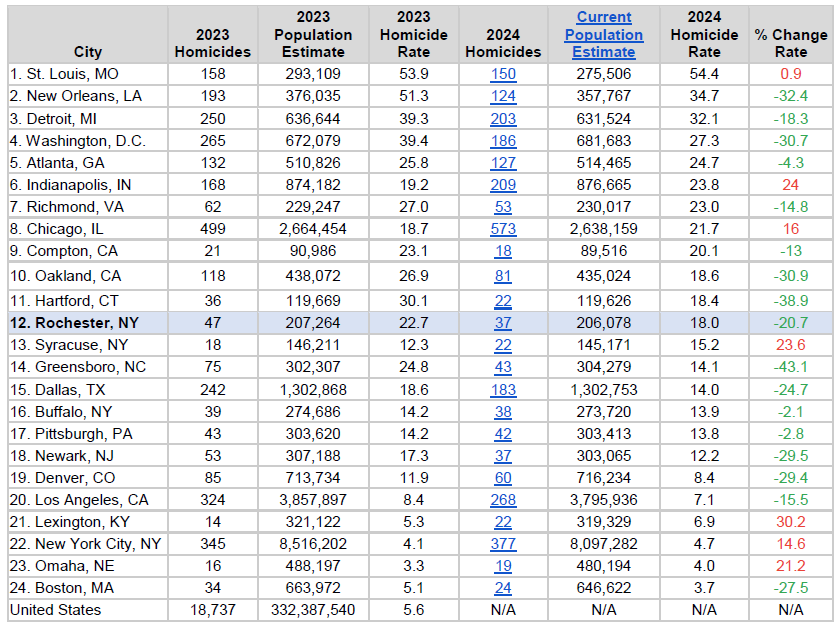Screen dimensions: 840x628
Task: Select New York City 2023 population 8,516,202
Action: tap(313, 544)
